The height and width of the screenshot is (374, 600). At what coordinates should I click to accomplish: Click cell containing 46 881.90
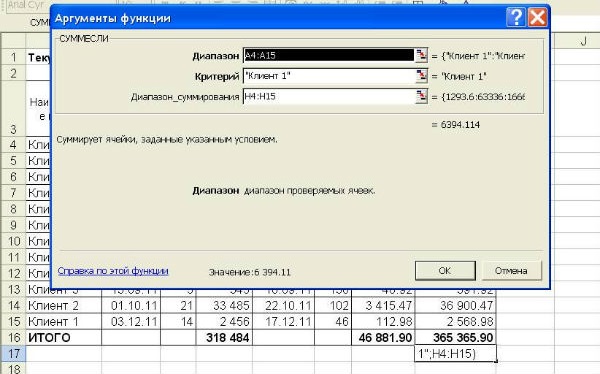(383, 338)
